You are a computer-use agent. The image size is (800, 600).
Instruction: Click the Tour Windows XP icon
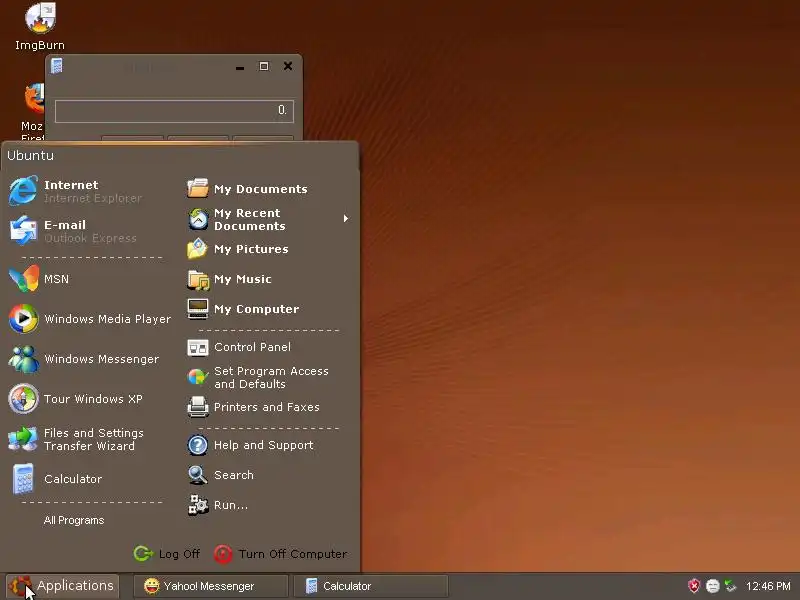[23, 398]
